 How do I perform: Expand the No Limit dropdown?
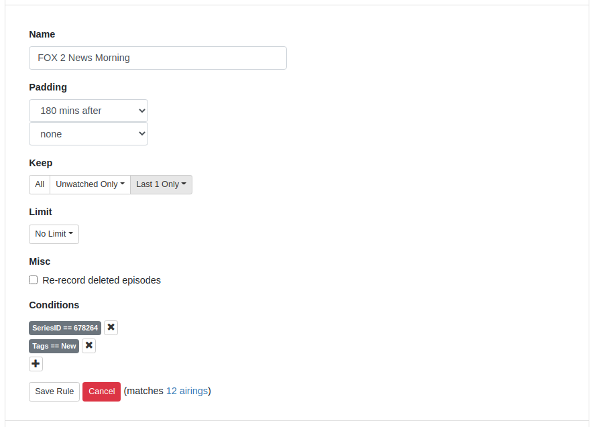[x=54, y=234]
